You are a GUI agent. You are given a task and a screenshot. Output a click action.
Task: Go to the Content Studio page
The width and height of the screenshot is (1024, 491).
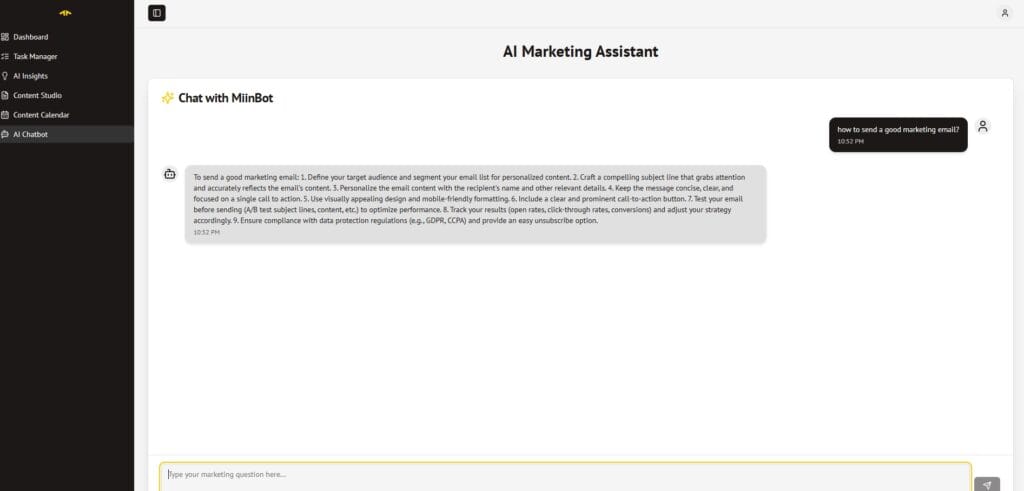pyautogui.click(x=37, y=95)
